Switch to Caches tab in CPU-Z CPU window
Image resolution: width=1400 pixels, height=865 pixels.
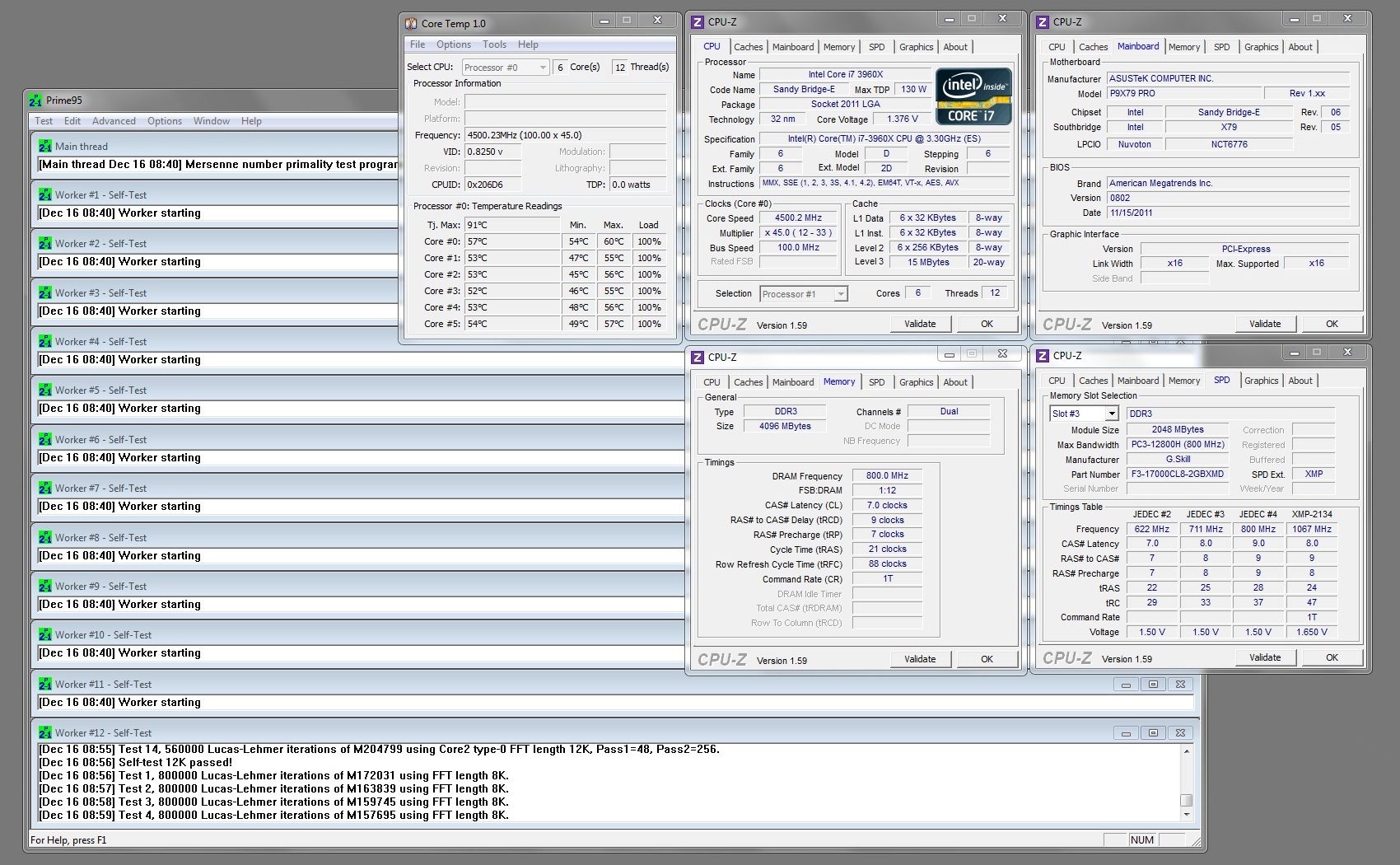(748, 47)
